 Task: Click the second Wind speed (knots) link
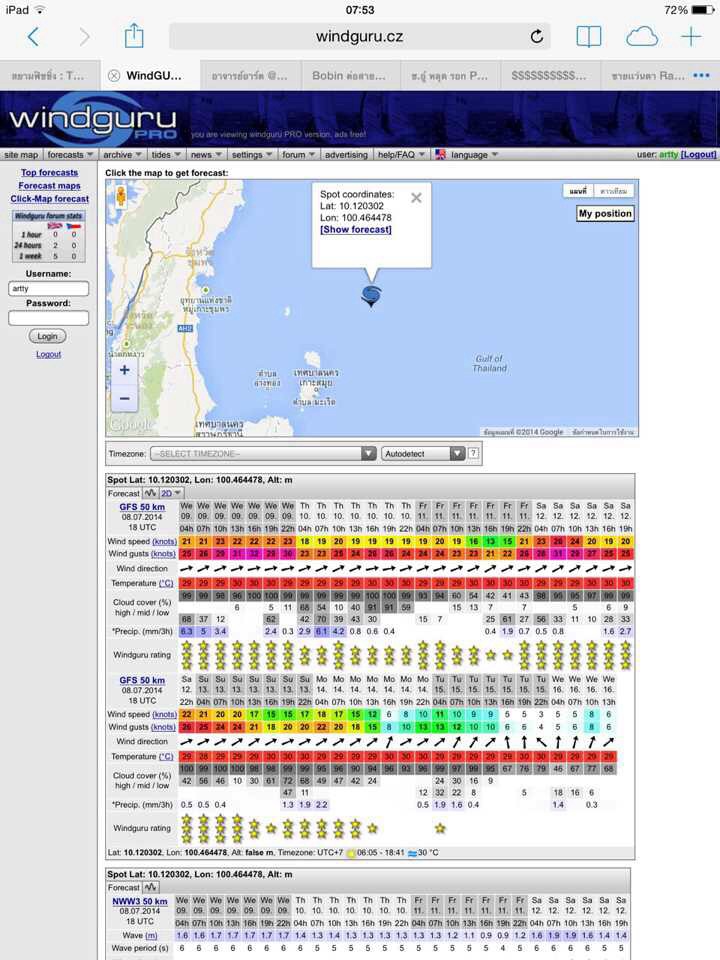point(164,714)
